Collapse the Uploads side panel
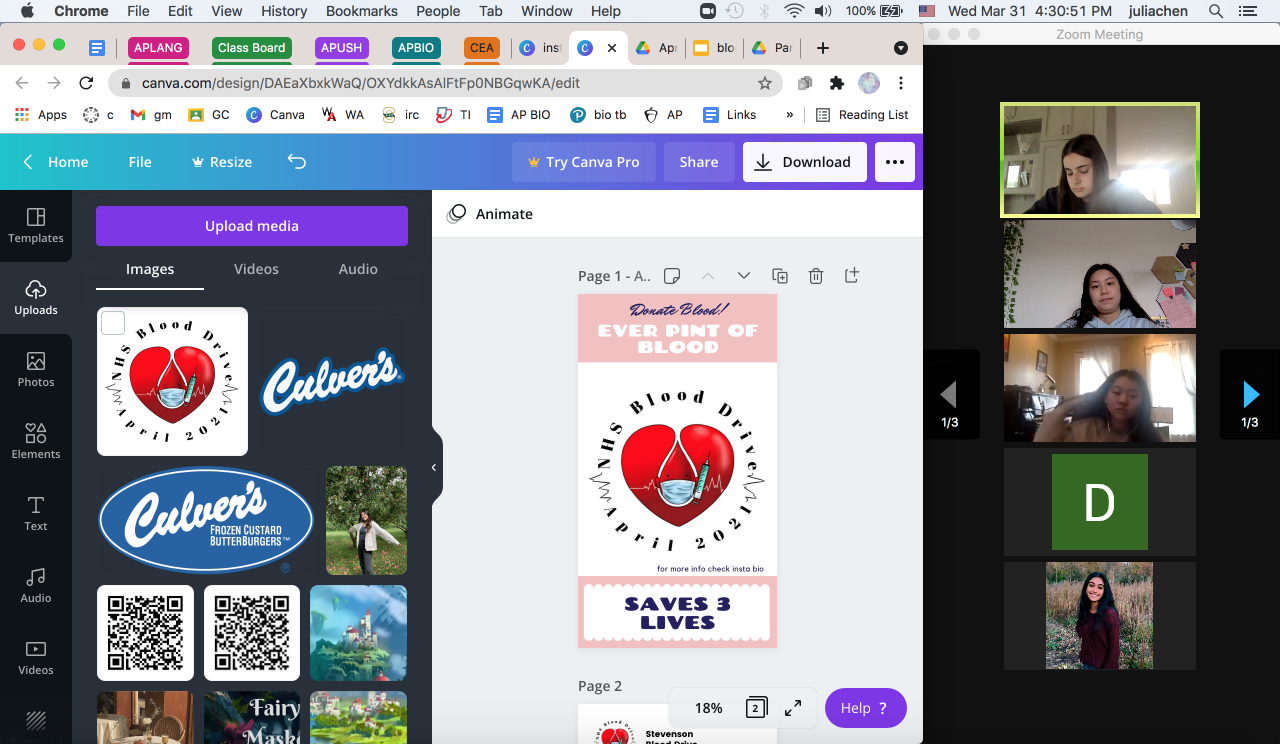 [435, 468]
